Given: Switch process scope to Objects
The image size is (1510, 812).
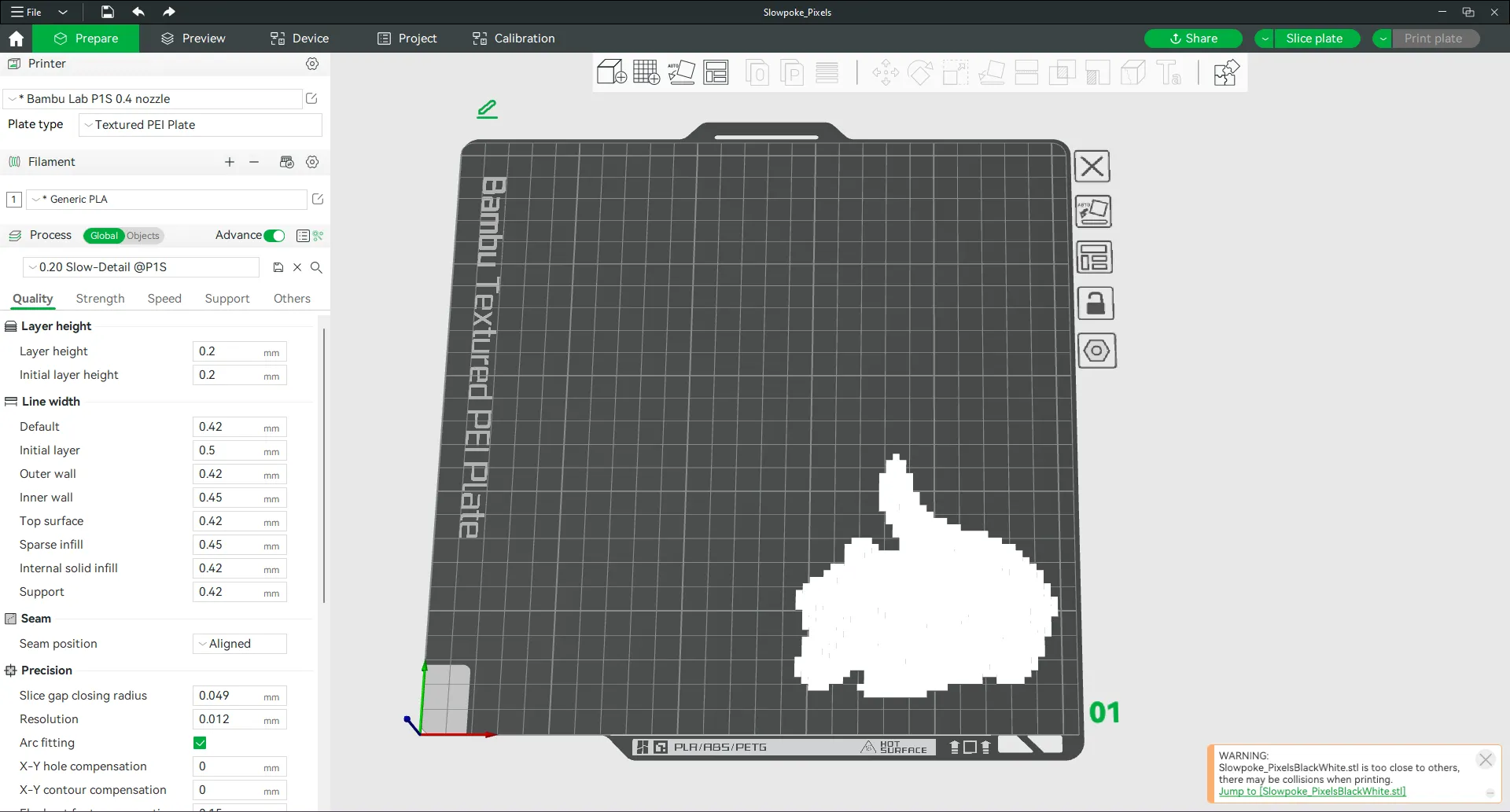Looking at the screenshot, I should pos(143,236).
